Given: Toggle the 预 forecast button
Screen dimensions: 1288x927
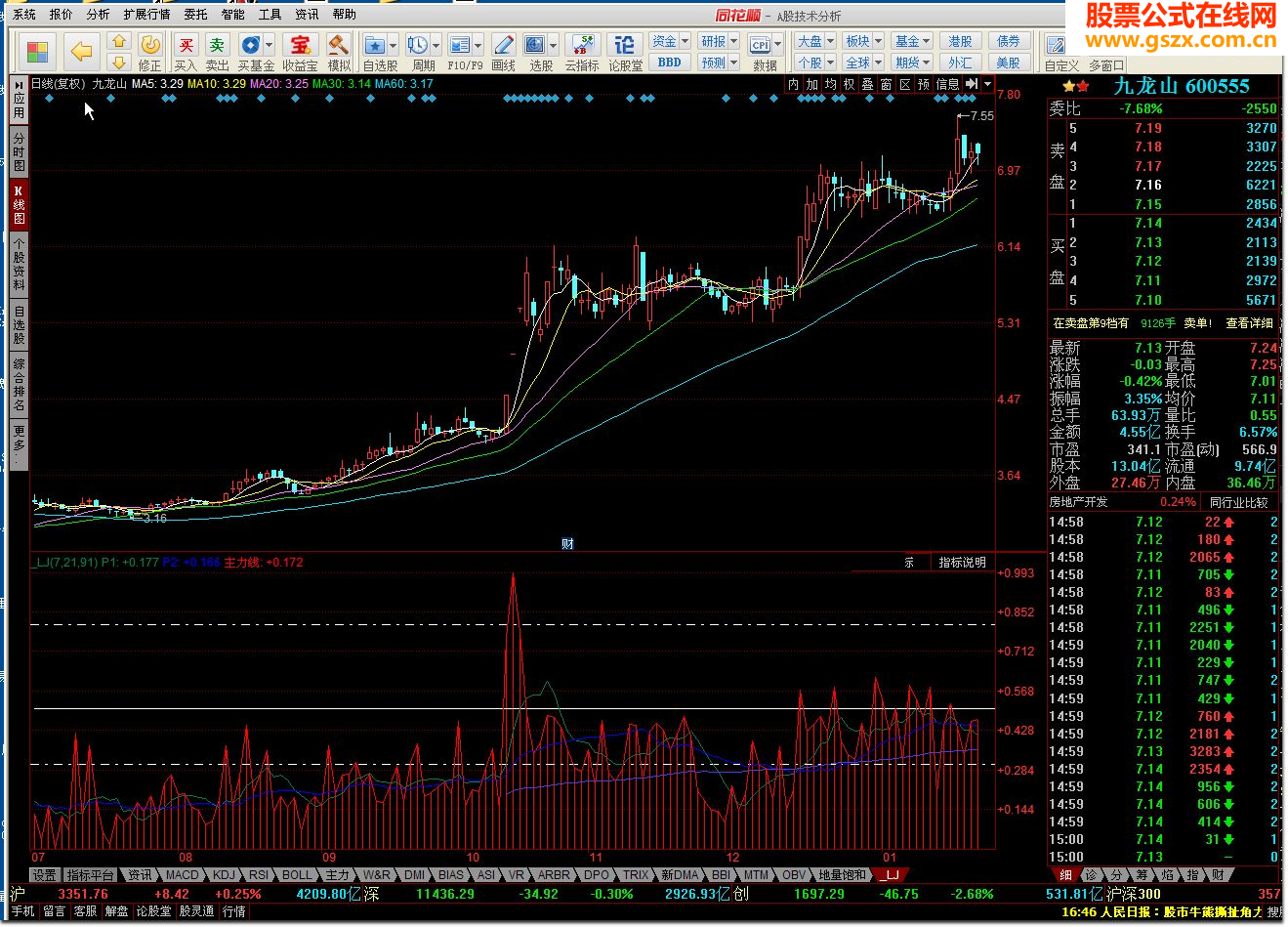Looking at the screenshot, I should (x=924, y=85).
